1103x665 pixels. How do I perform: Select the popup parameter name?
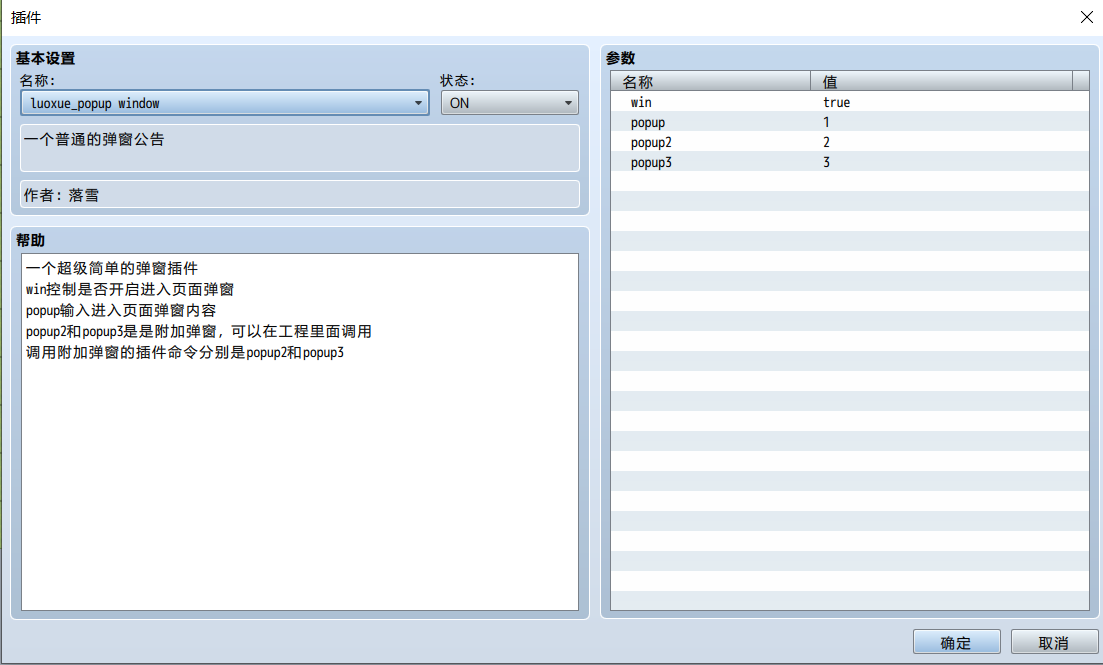648,122
